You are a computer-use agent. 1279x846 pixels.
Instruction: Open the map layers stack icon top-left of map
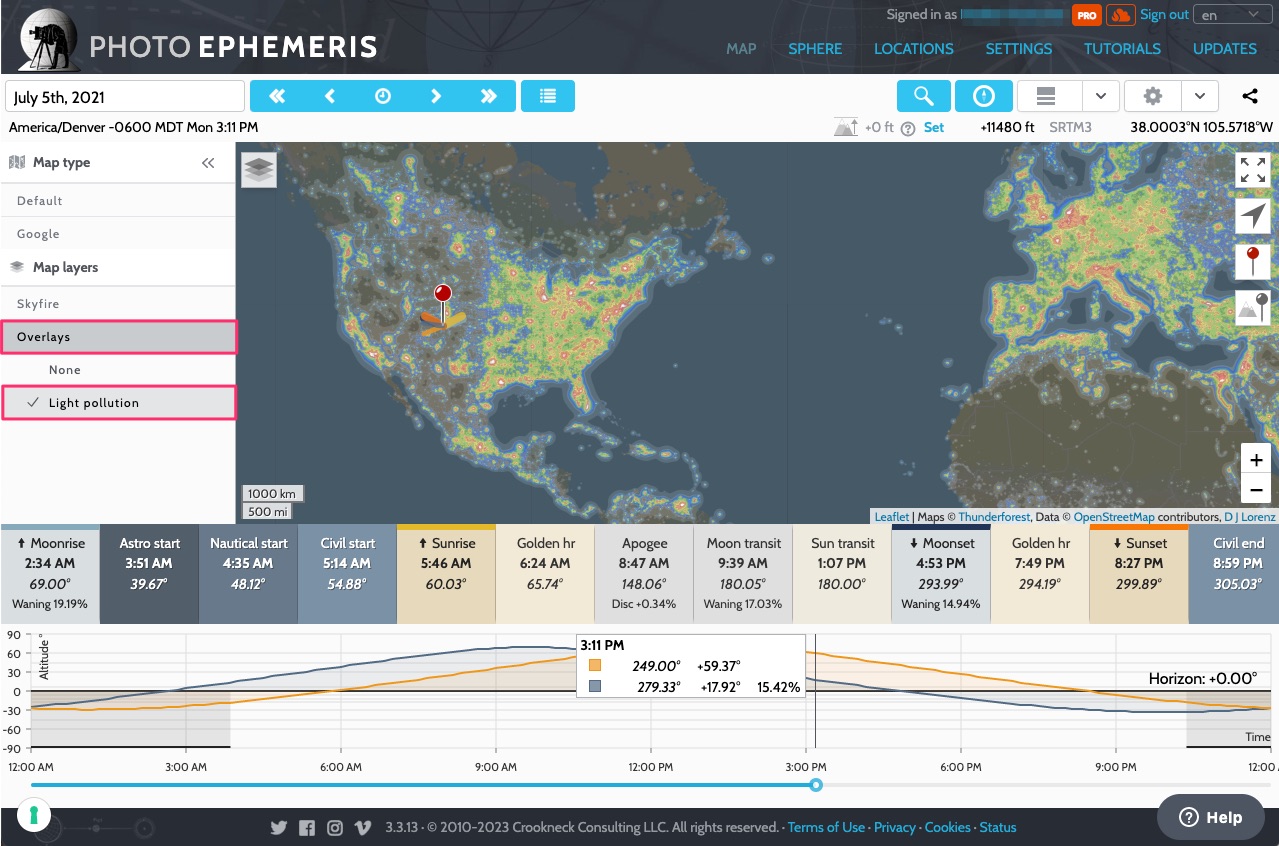[x=258, y=170]
